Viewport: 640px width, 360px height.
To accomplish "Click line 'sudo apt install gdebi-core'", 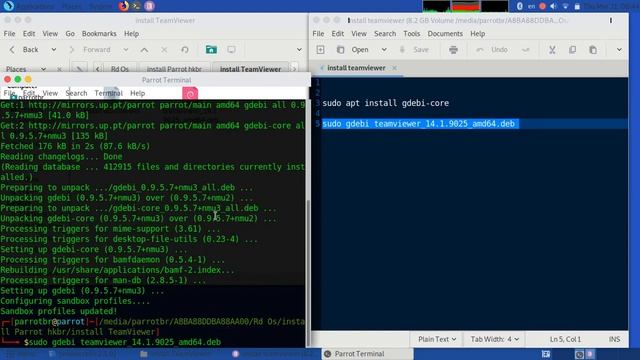I will (x=385, y=103).
